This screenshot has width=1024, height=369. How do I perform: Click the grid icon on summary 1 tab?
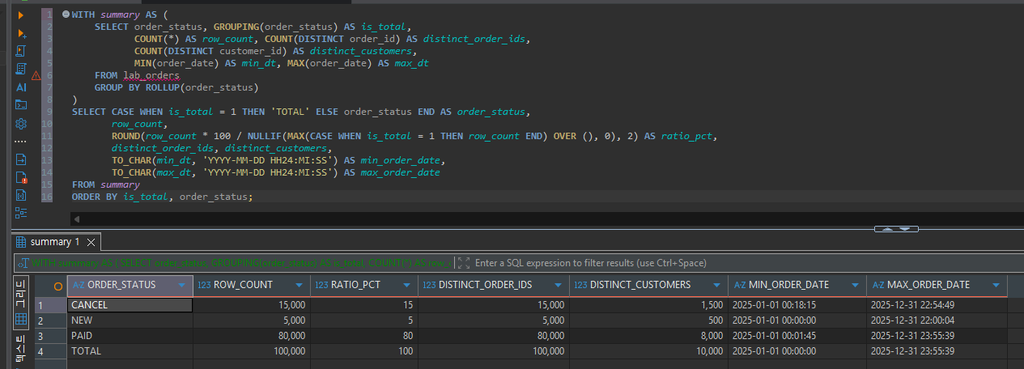pyautogui.click(x=21, y=242)
